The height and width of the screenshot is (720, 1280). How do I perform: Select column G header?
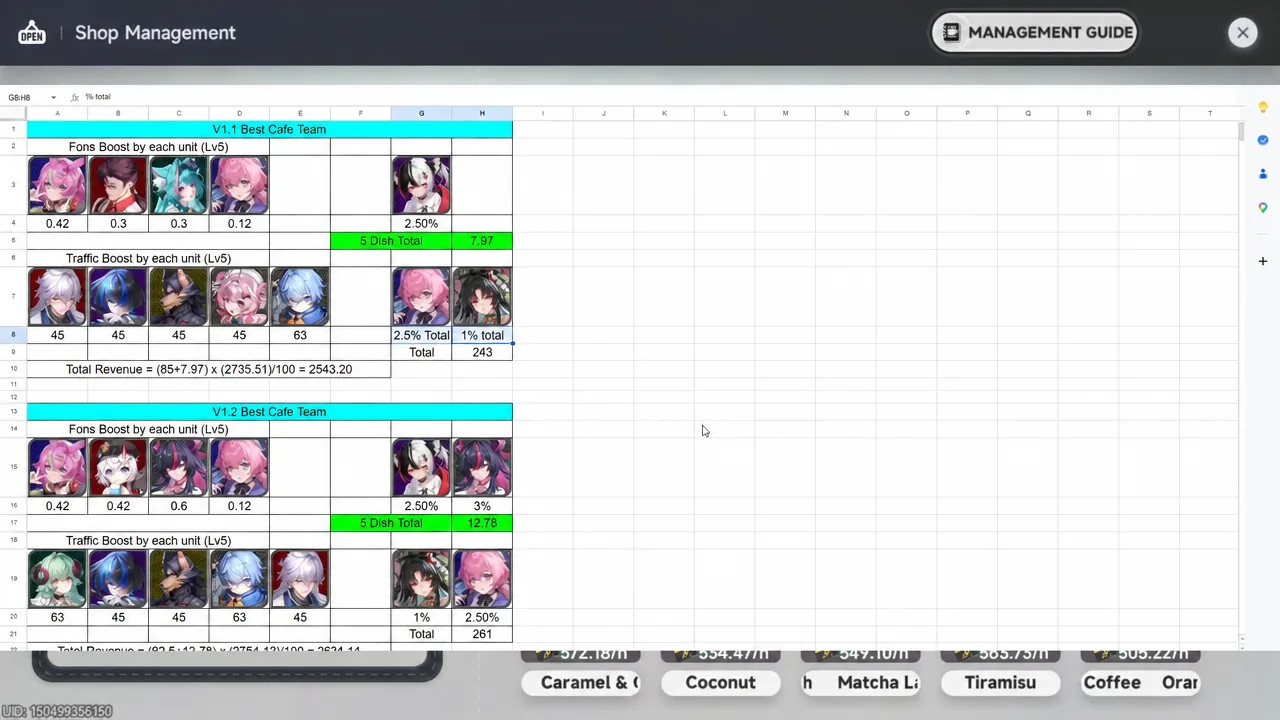click(x=421, y=113)
